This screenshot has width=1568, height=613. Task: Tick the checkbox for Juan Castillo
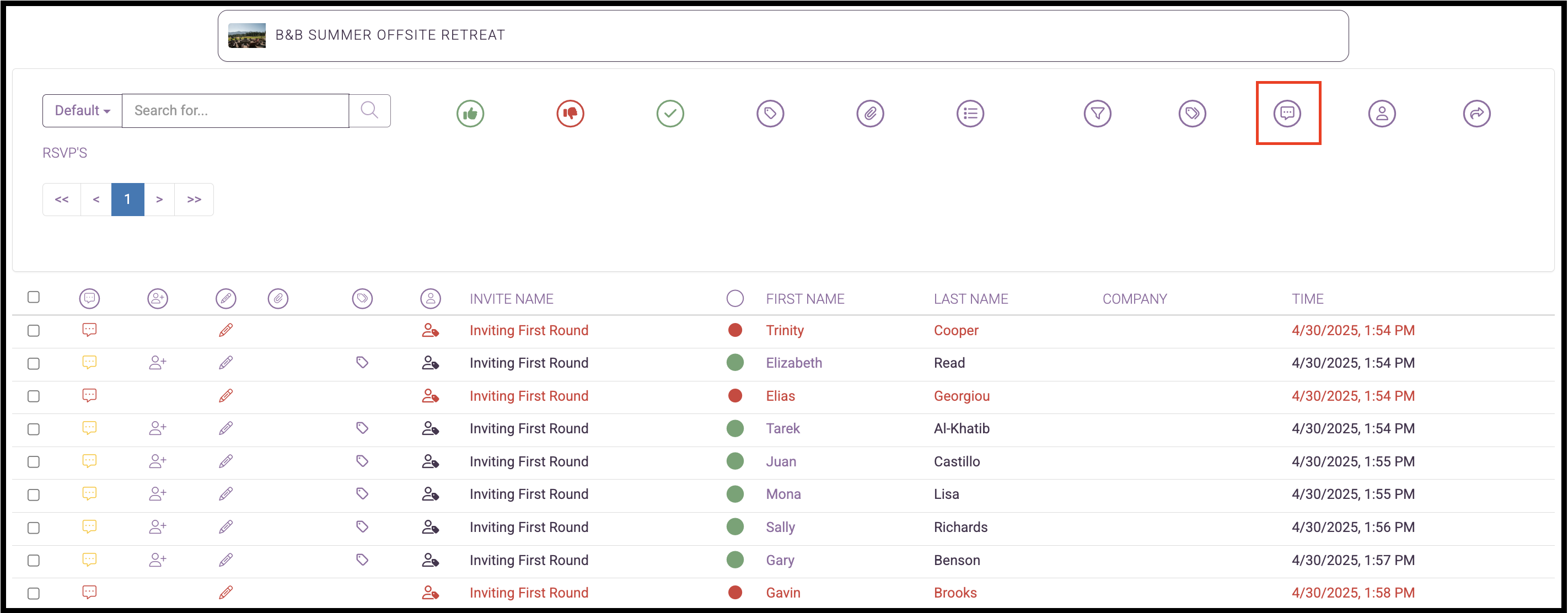click(34, 462)
